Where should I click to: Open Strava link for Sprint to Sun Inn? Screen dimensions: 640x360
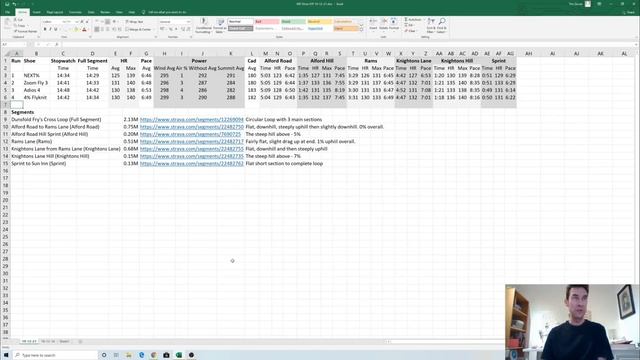click(x=191, y=164)
